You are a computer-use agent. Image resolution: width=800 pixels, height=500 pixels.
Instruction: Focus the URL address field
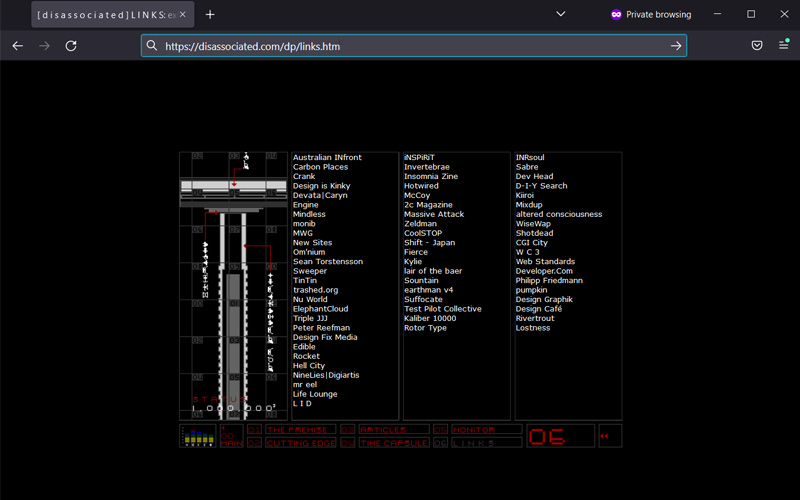click(x=414, y=46)
